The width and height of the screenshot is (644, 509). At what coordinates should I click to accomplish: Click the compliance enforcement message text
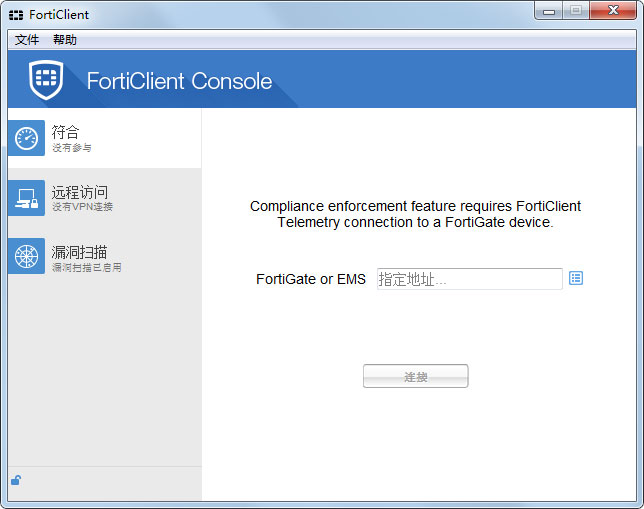(415, 214)
